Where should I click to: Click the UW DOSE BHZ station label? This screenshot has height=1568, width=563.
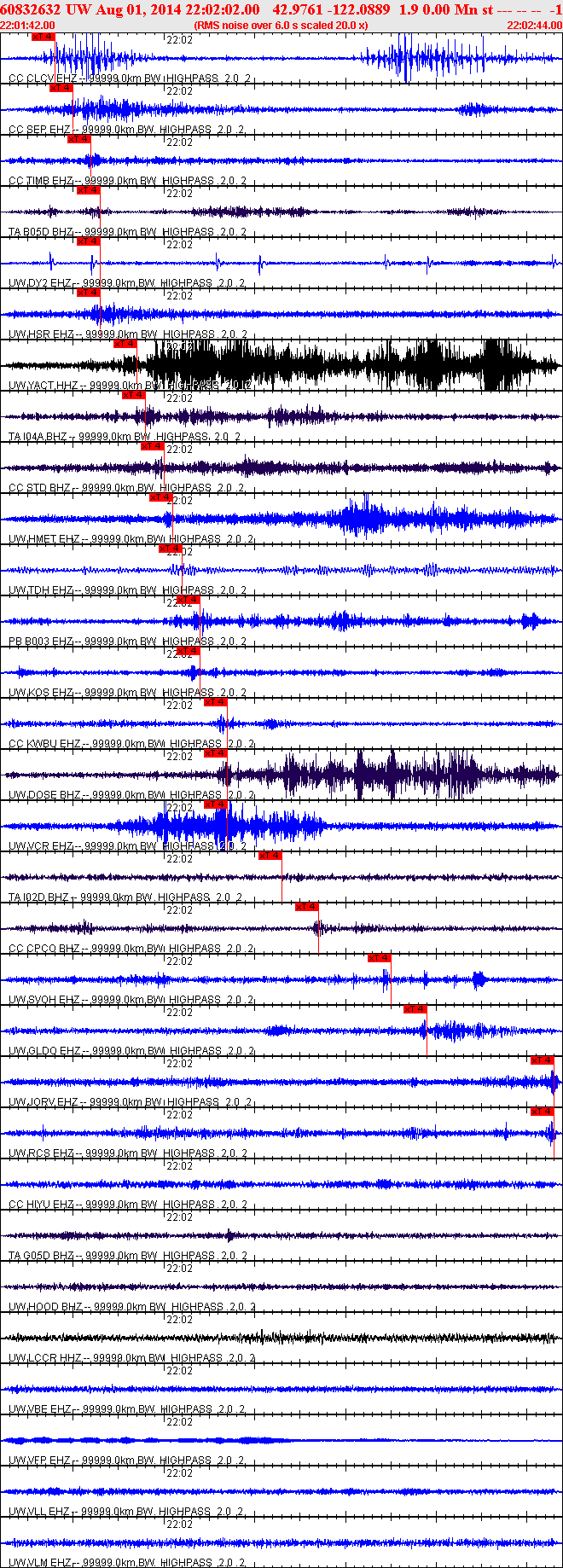coord(44,795)
